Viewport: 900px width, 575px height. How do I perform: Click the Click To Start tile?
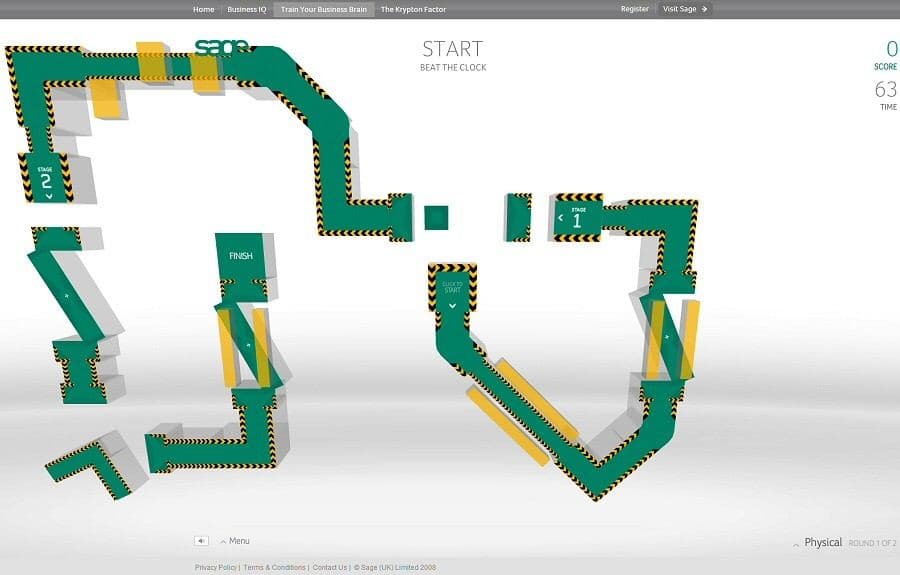coord(452,288)
